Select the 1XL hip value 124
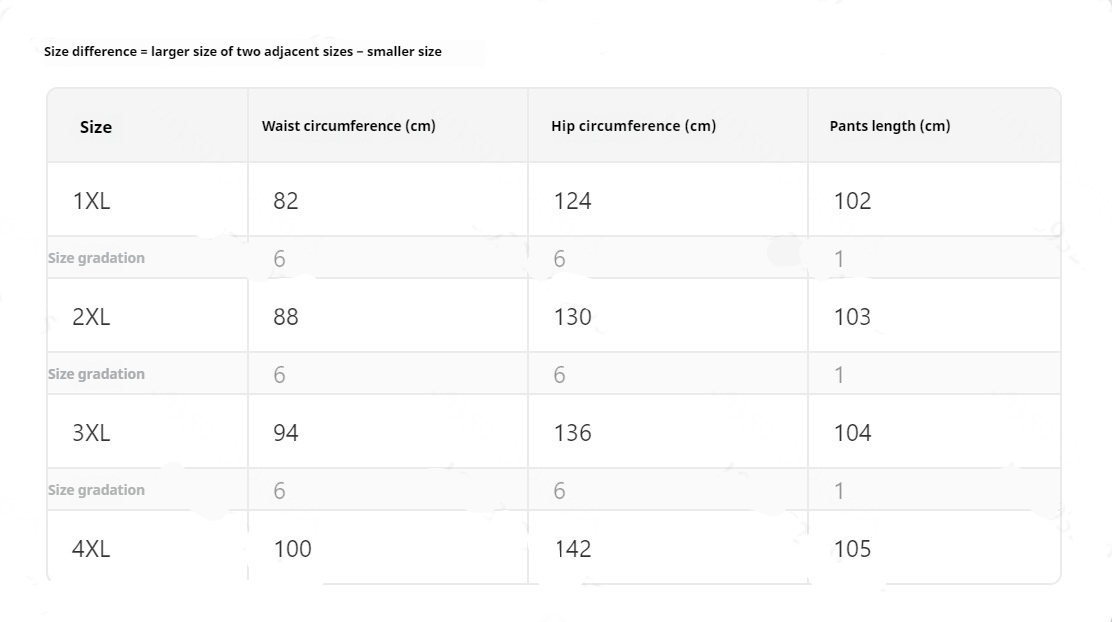This screenshot has height=622, width=1112. tap(572, 201)
